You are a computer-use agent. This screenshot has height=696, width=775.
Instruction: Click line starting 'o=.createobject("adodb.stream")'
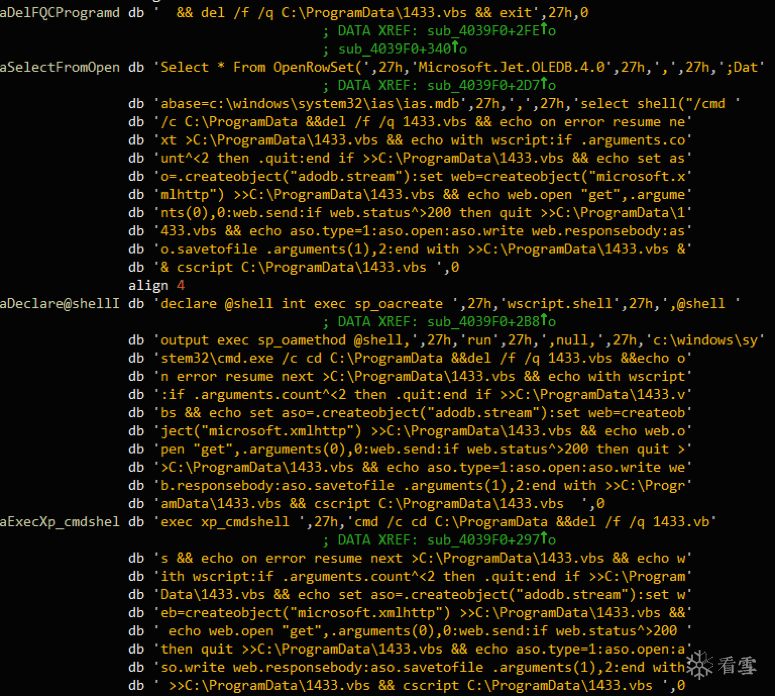[x=410, y=176]
